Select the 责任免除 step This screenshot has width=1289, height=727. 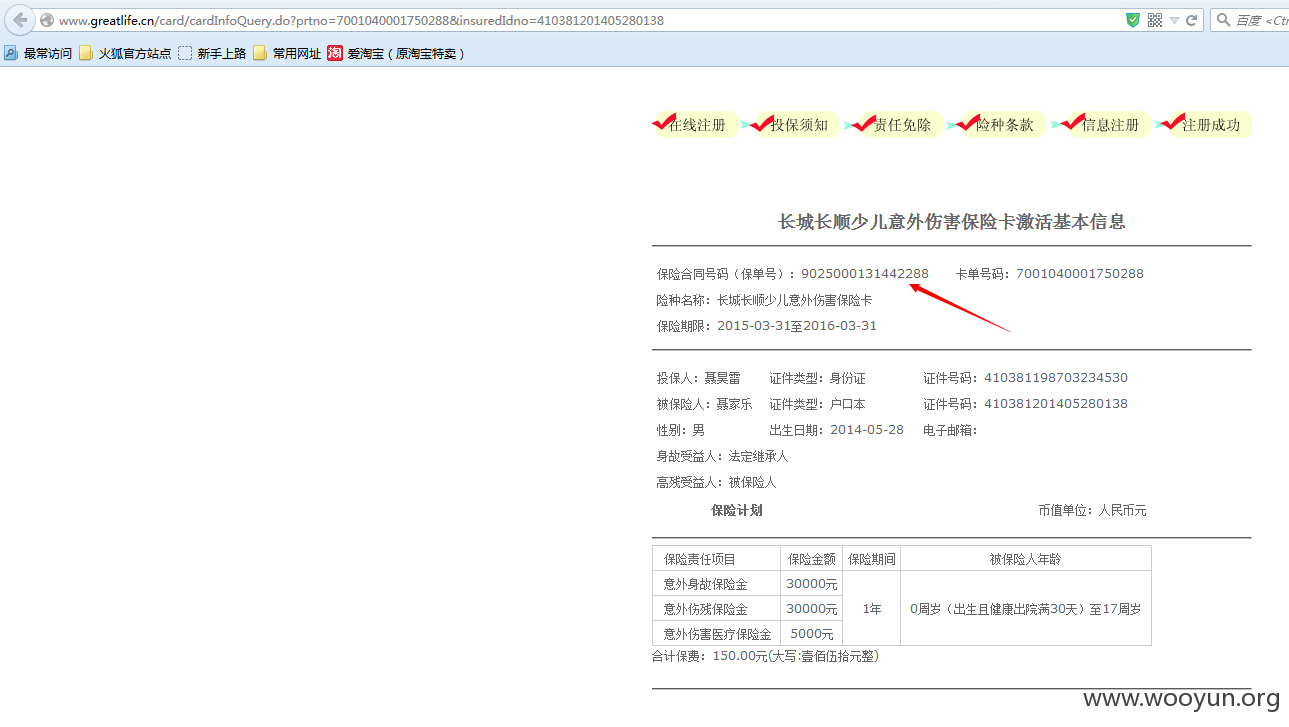pyautogui.click(x=899, y=125)
